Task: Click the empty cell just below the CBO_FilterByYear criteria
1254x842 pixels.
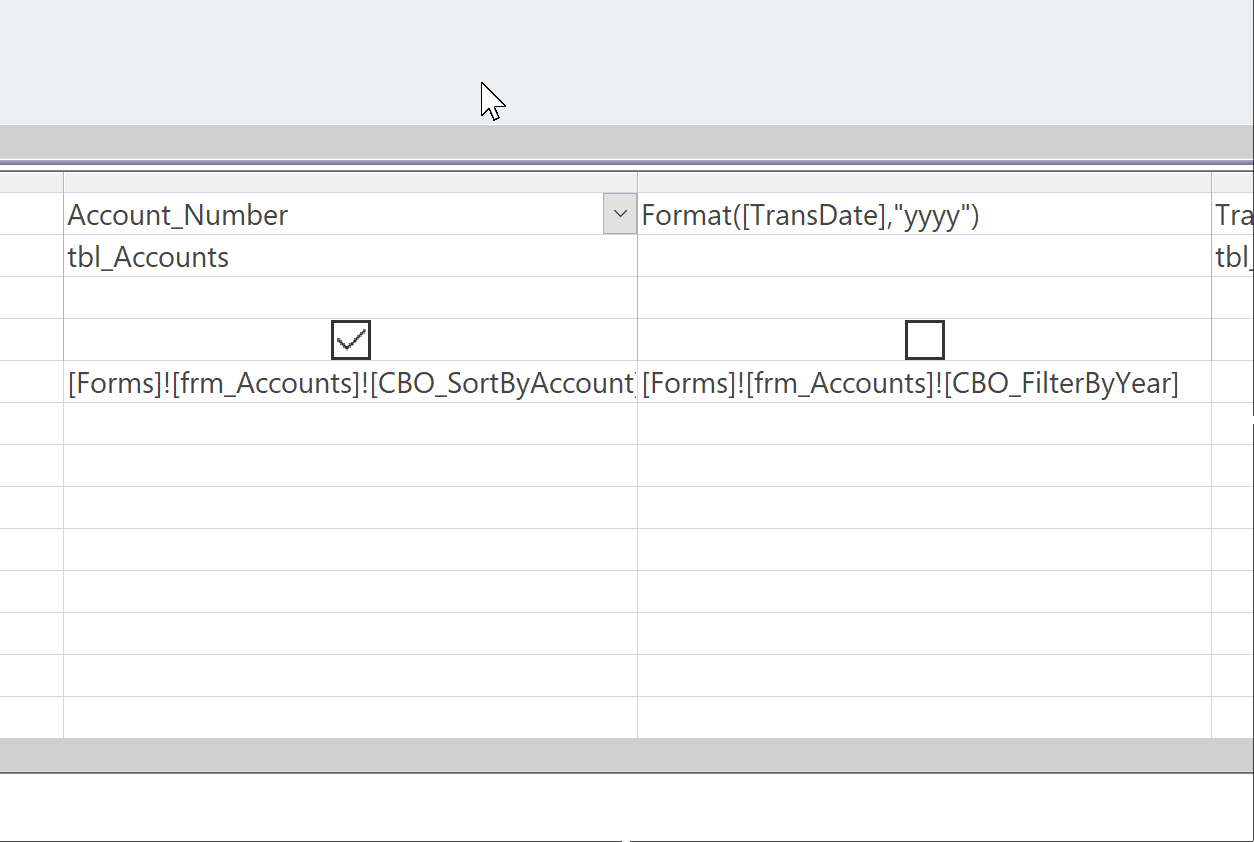Action: 923,424
